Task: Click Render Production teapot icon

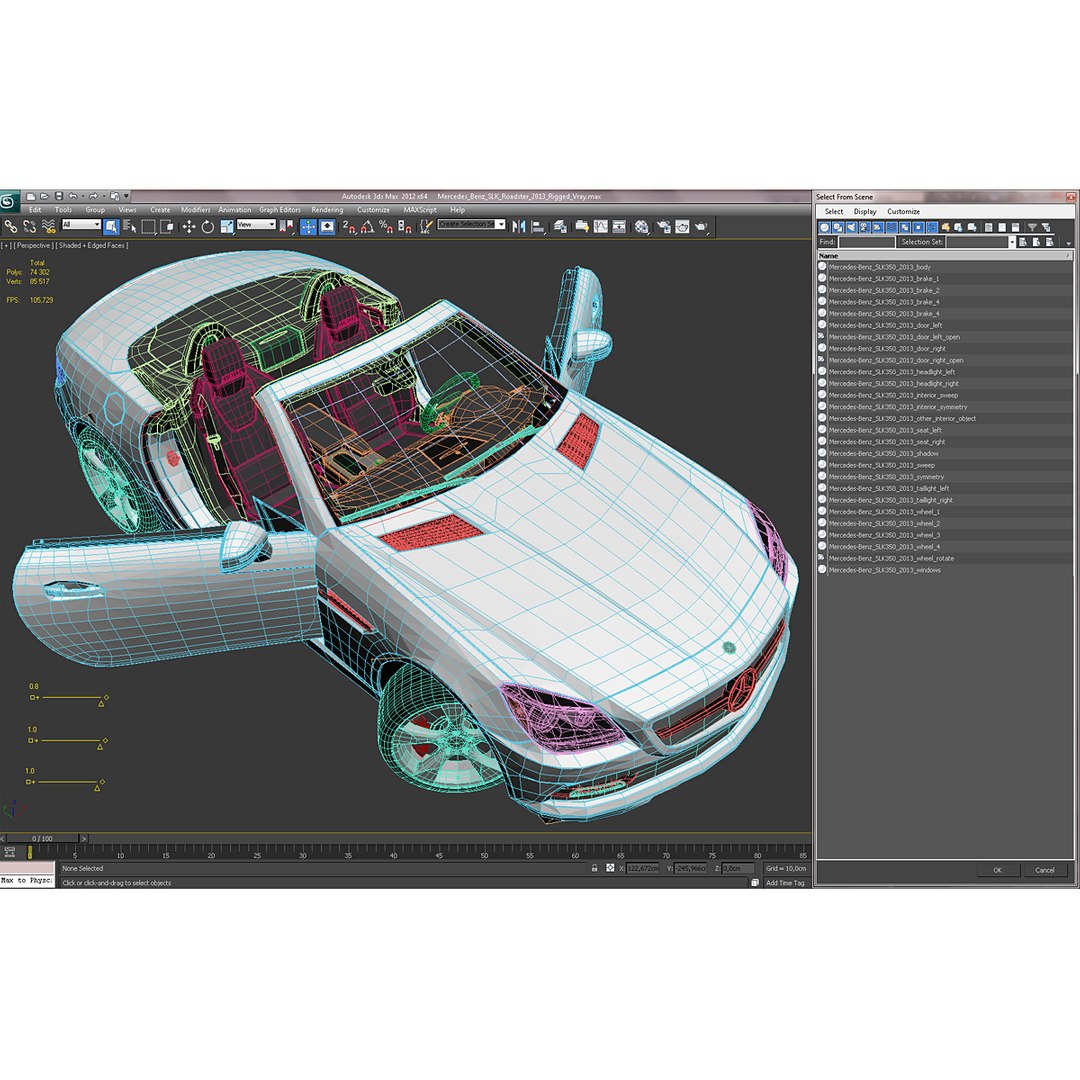Action: 701,226
